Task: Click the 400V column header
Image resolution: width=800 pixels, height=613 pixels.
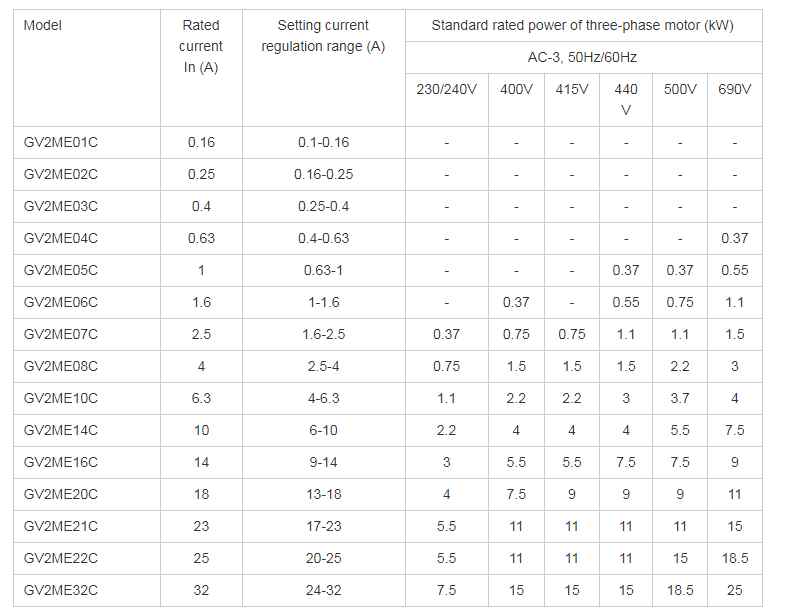Action: (516, 89)
